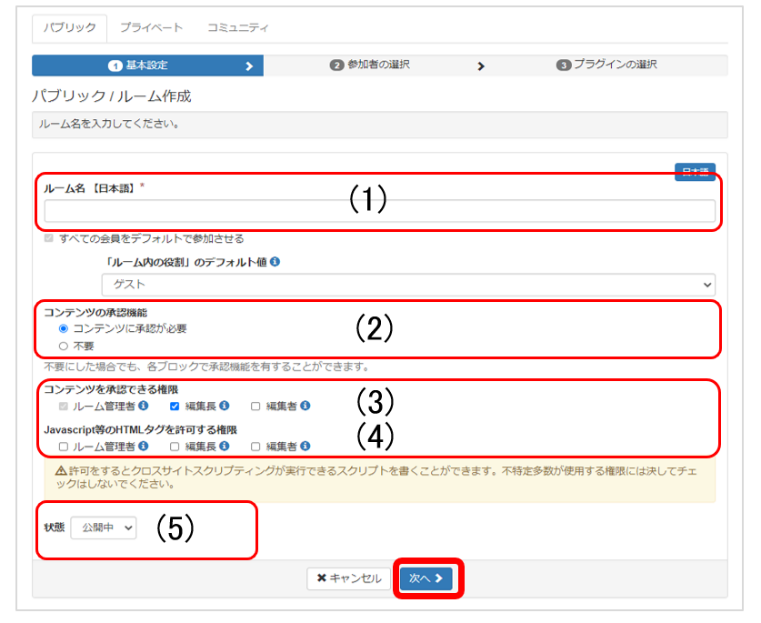Click the ルーム名 【日本語】 text field
The width and height of the screenshot is (761, 623).
(x=379, y=211)
